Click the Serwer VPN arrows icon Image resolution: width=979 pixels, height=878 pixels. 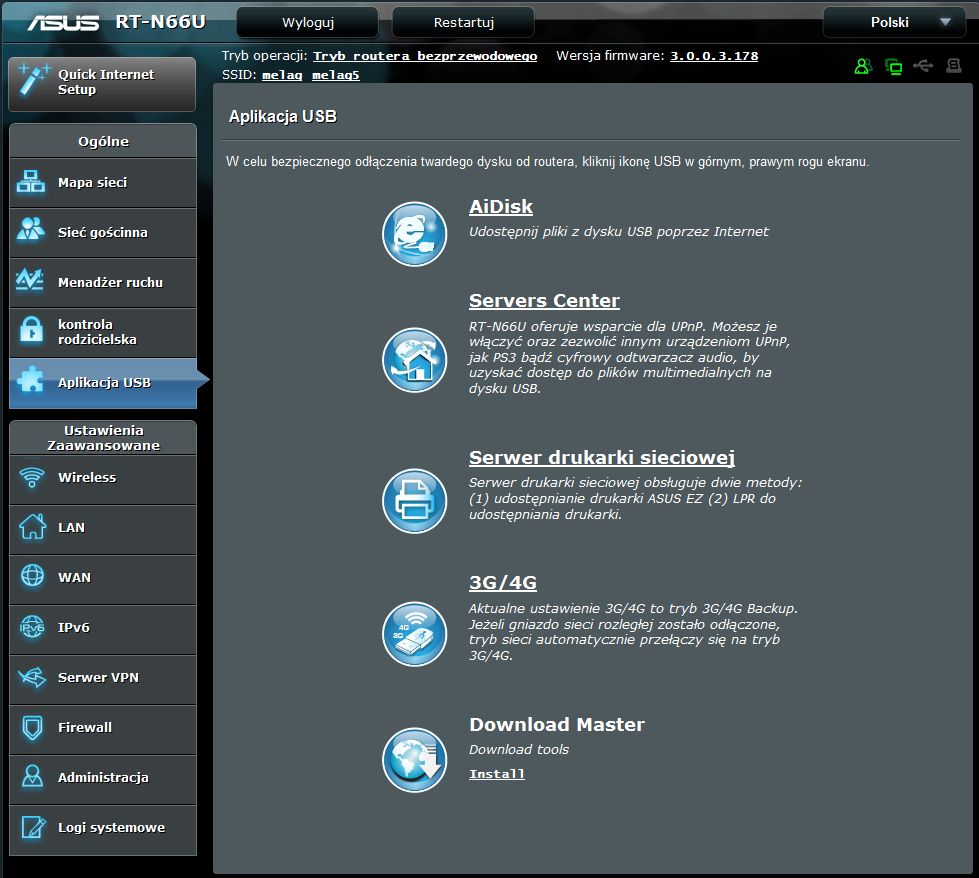point(32,677)
